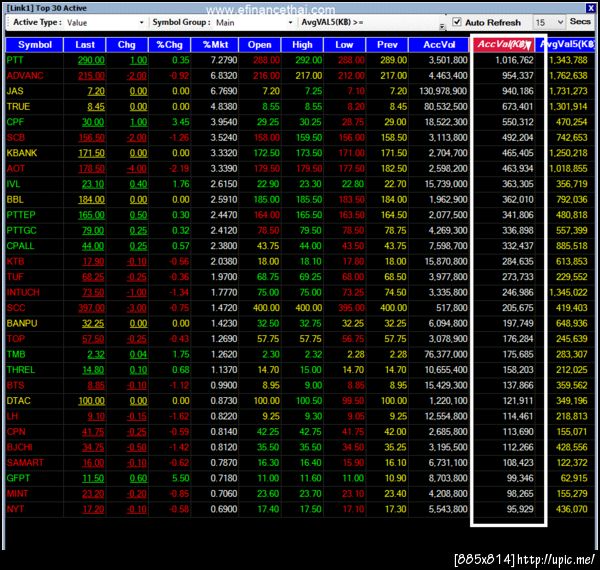This screenshot has width=600, height=570.
Task: Select the LH symbol
Action: [x=12, y=417]
